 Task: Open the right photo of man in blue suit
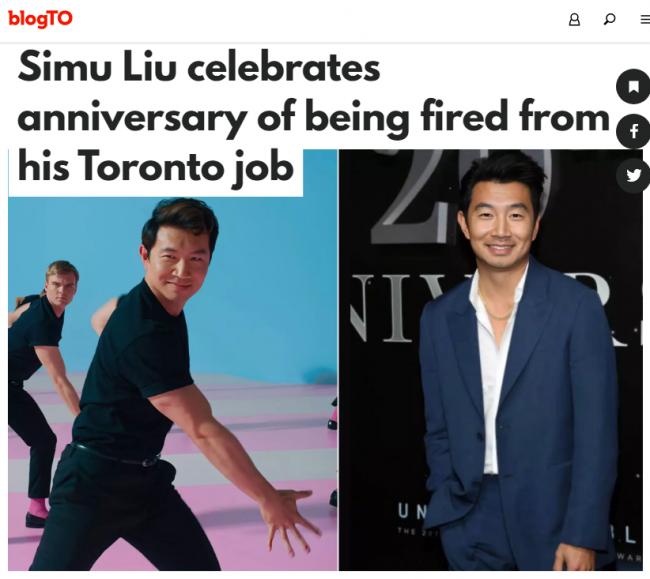491,360
